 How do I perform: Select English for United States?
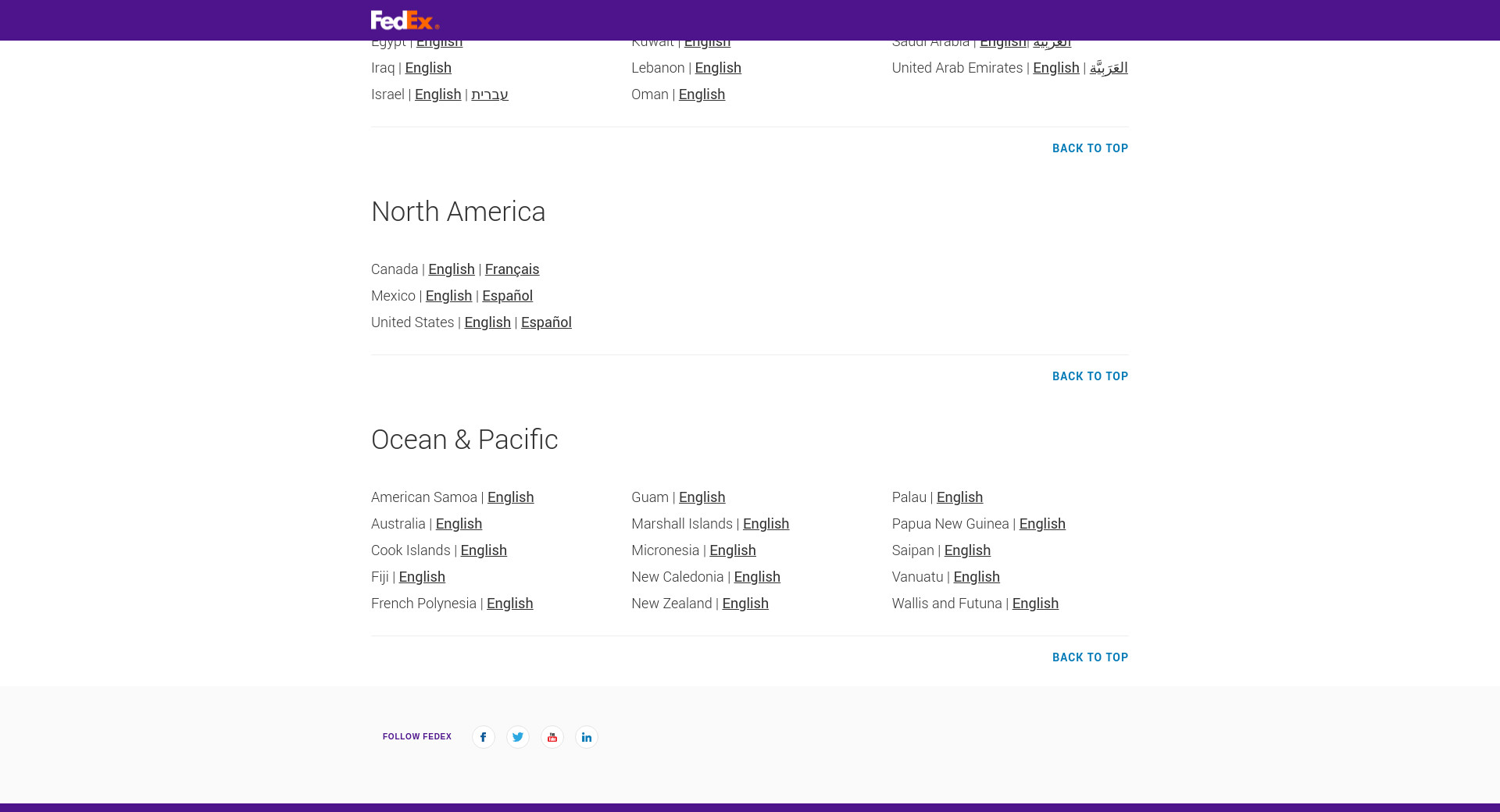[x=487, y=322]
